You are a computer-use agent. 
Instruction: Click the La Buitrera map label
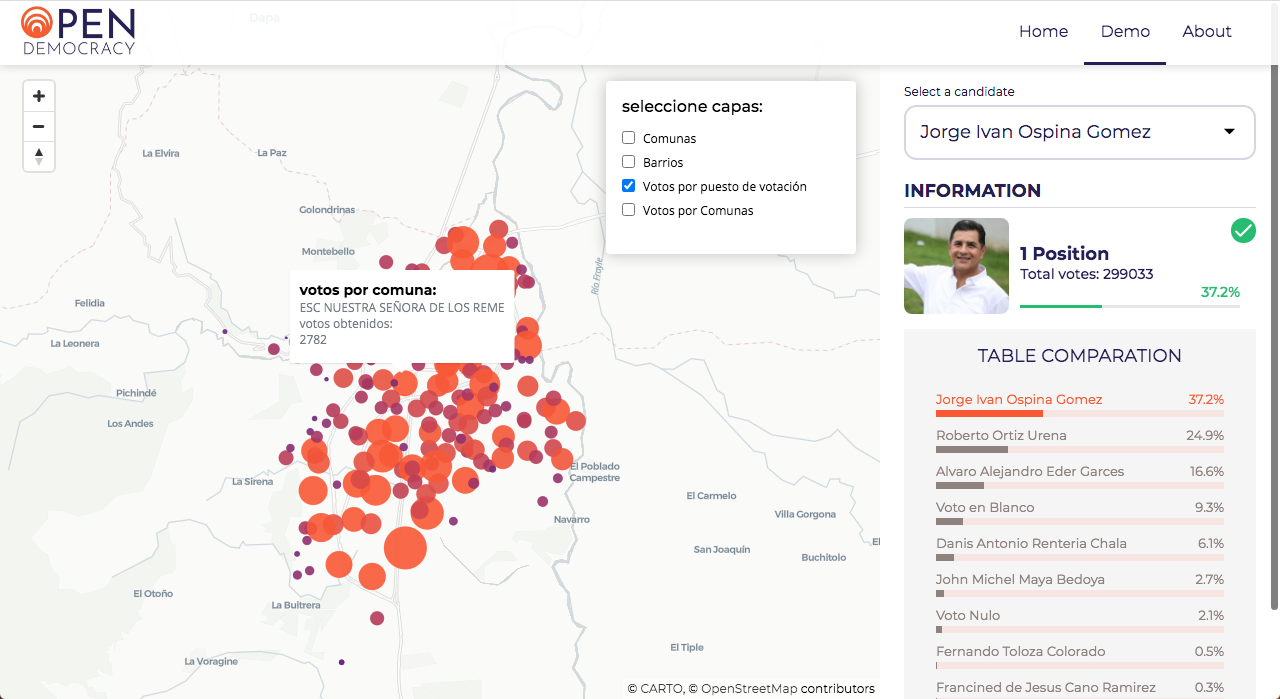click(x=296, y=605)
